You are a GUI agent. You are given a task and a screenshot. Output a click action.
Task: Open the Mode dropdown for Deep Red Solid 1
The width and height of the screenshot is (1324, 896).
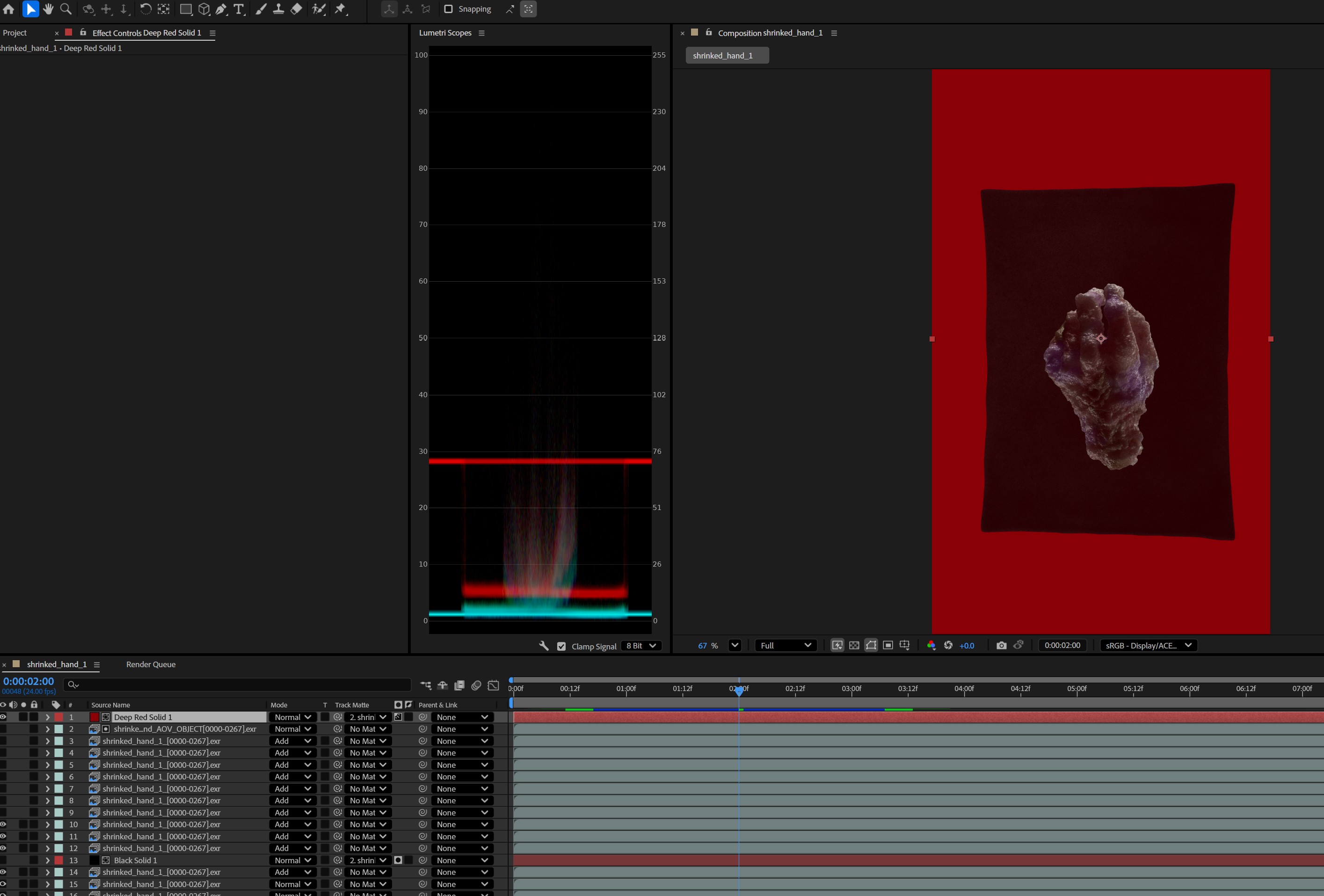tap(292, 717)
